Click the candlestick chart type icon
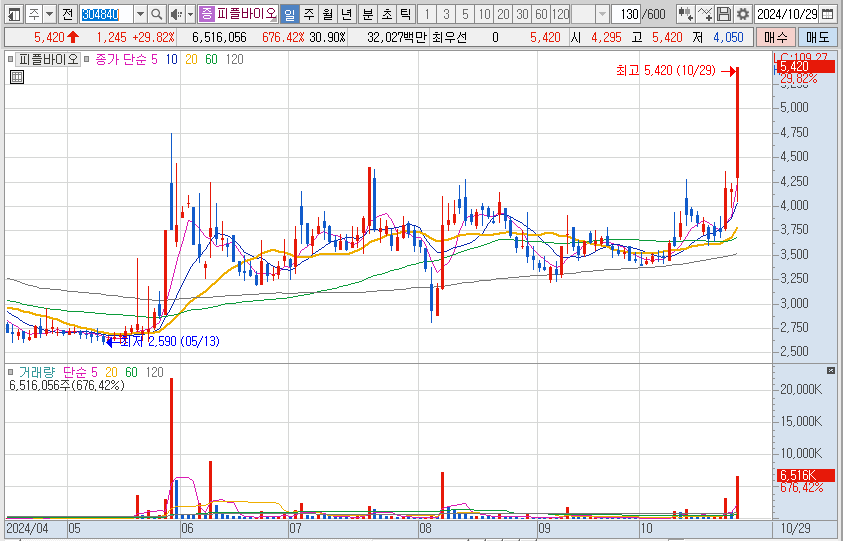 (685, 14)
